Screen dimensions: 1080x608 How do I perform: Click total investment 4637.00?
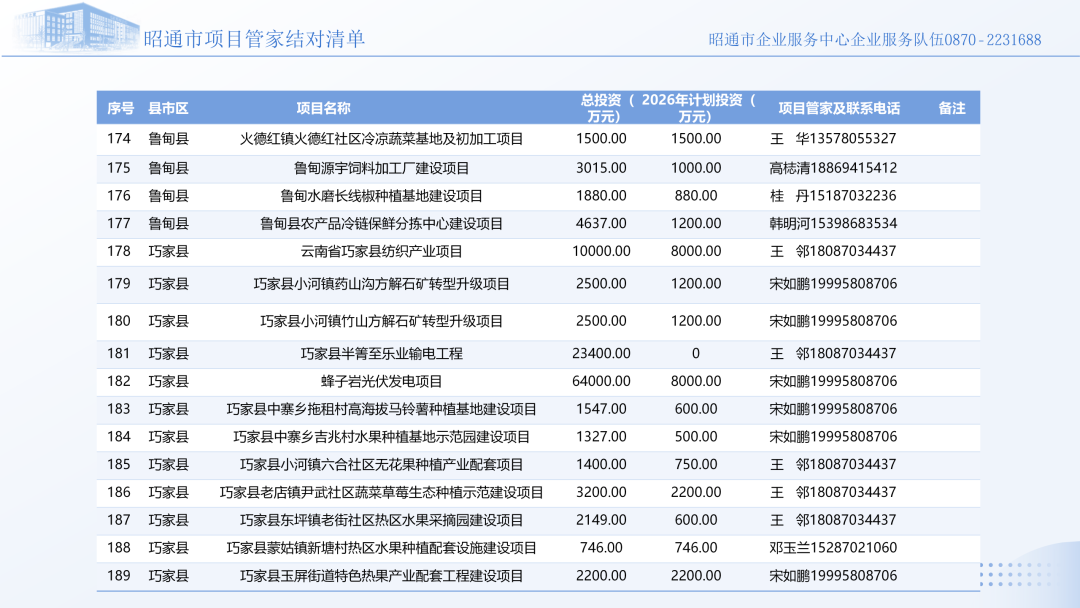(x=601, y=224)
